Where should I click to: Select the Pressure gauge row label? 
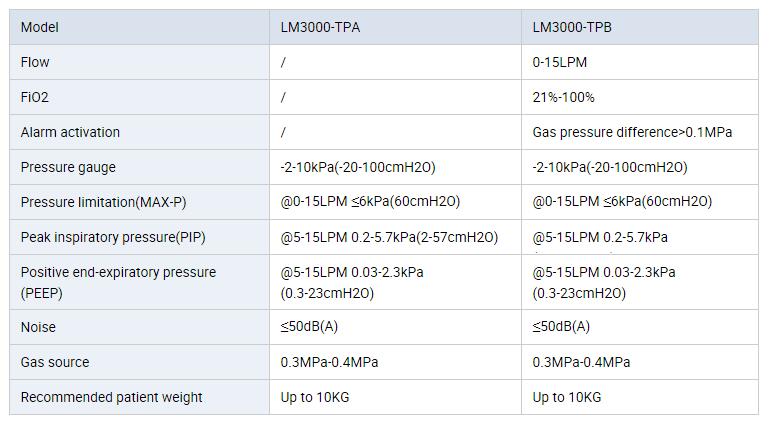tap(68, 167)
